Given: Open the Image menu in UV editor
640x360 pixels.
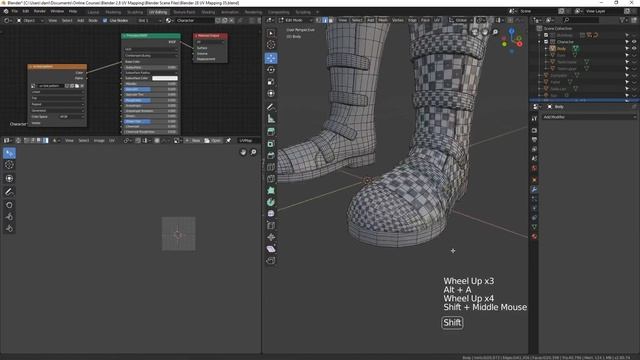Looking at the screenshot, I should click(x=99, y=140).
